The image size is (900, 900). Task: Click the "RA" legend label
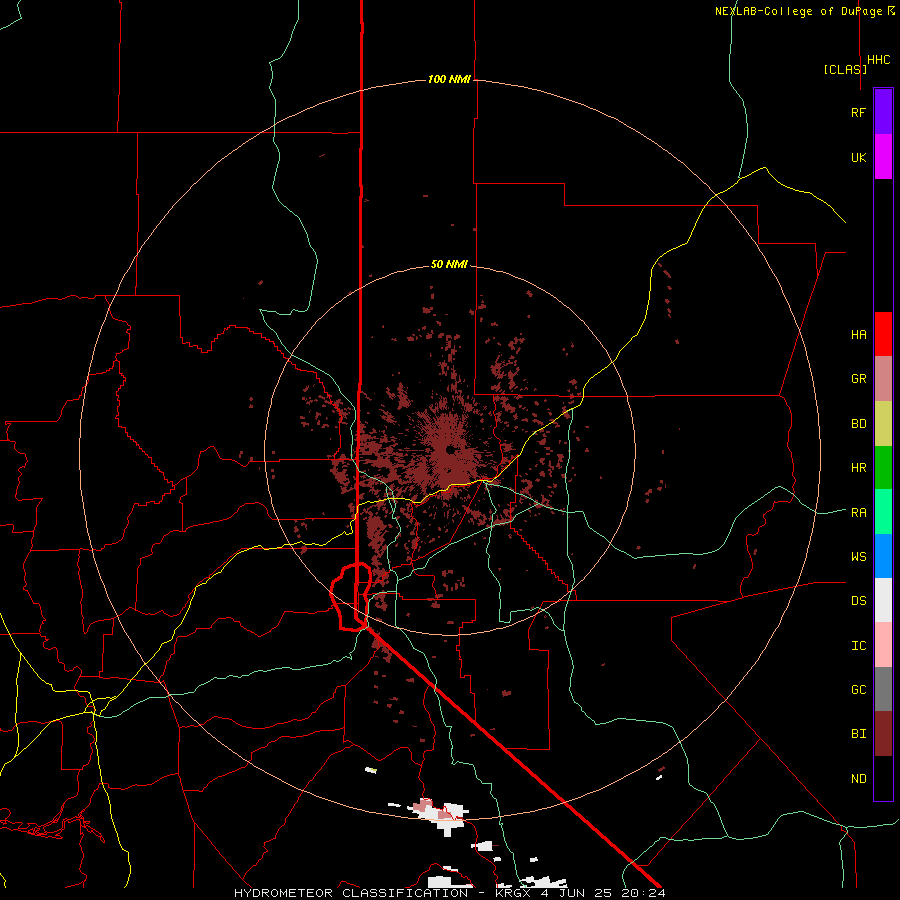point(859,513)
